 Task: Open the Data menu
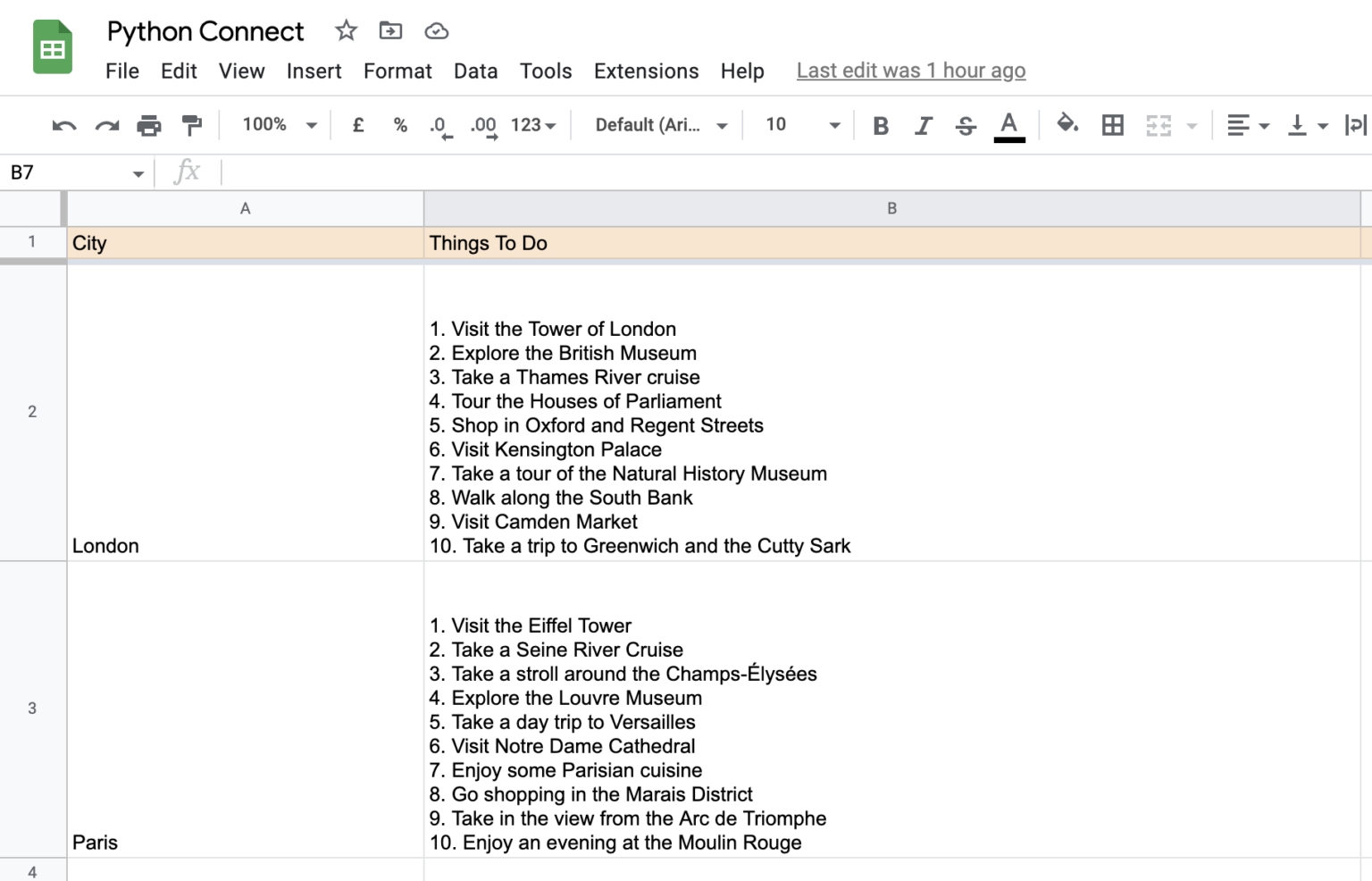coord(475,71)
